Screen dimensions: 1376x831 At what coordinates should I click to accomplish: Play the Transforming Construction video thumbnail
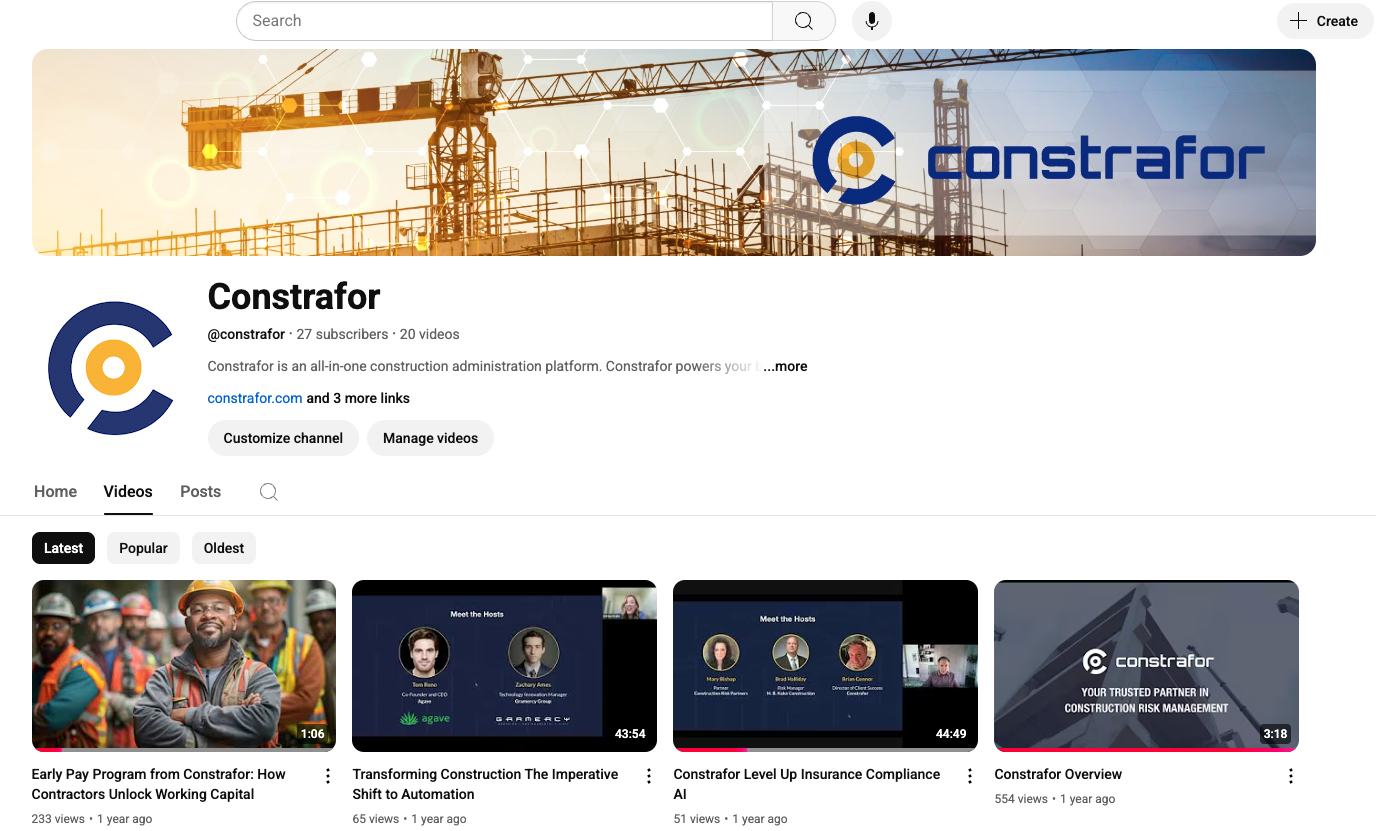[504, 665]
